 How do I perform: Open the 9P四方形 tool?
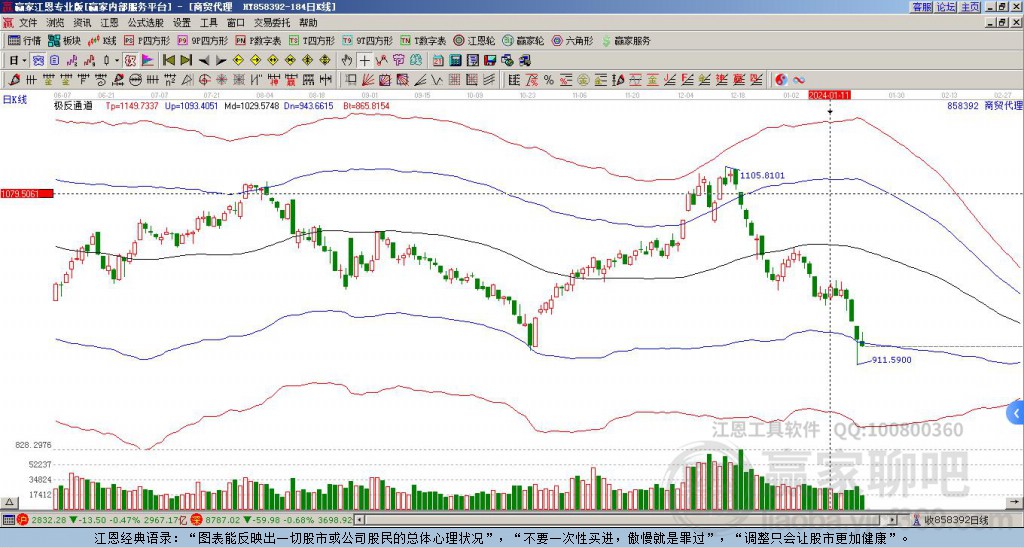click(202, 40)
